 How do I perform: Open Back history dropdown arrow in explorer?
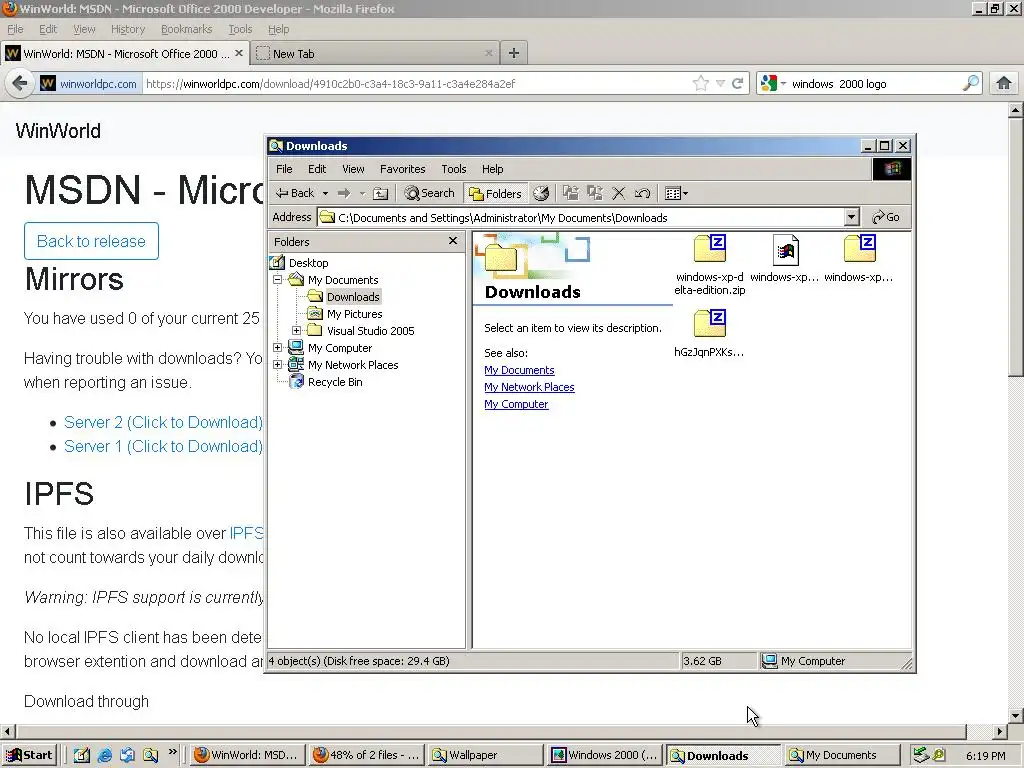coord(325,193)
